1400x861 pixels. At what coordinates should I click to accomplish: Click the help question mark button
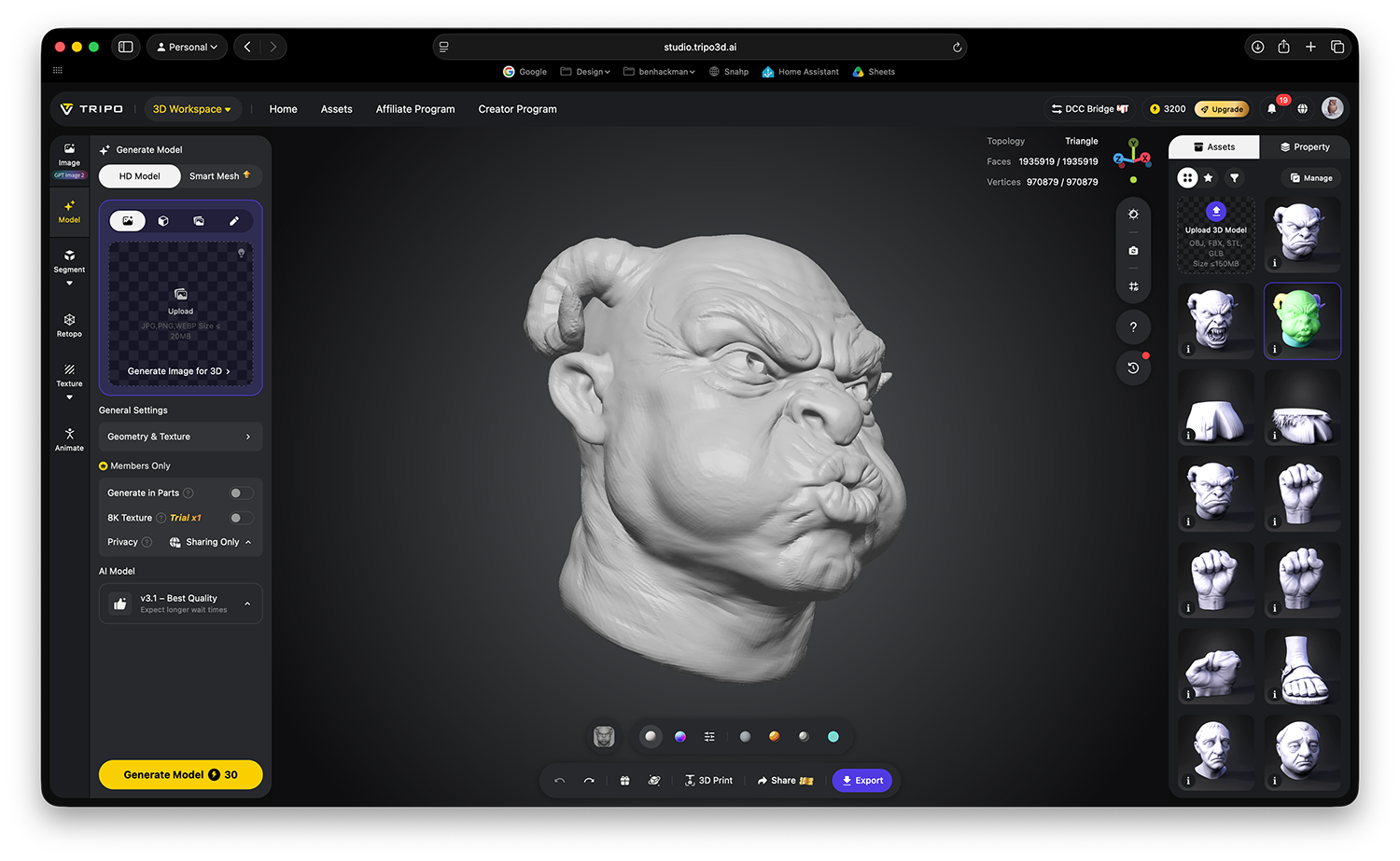1133,326
